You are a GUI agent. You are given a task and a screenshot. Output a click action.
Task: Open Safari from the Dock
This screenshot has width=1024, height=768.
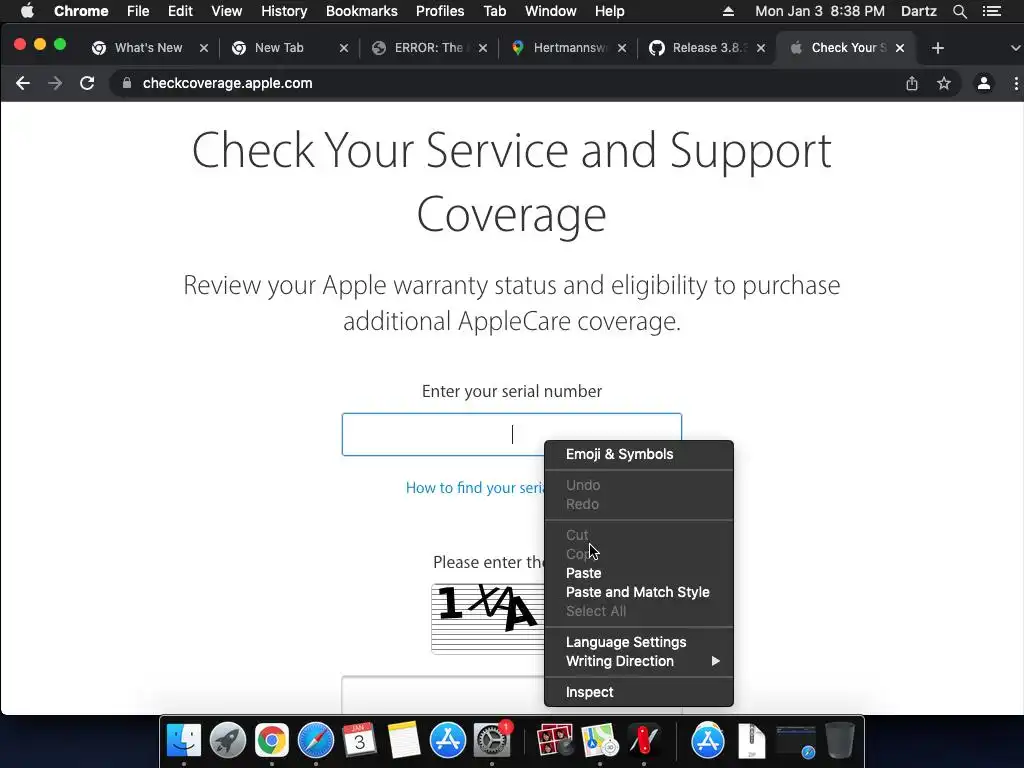point(316,741)
